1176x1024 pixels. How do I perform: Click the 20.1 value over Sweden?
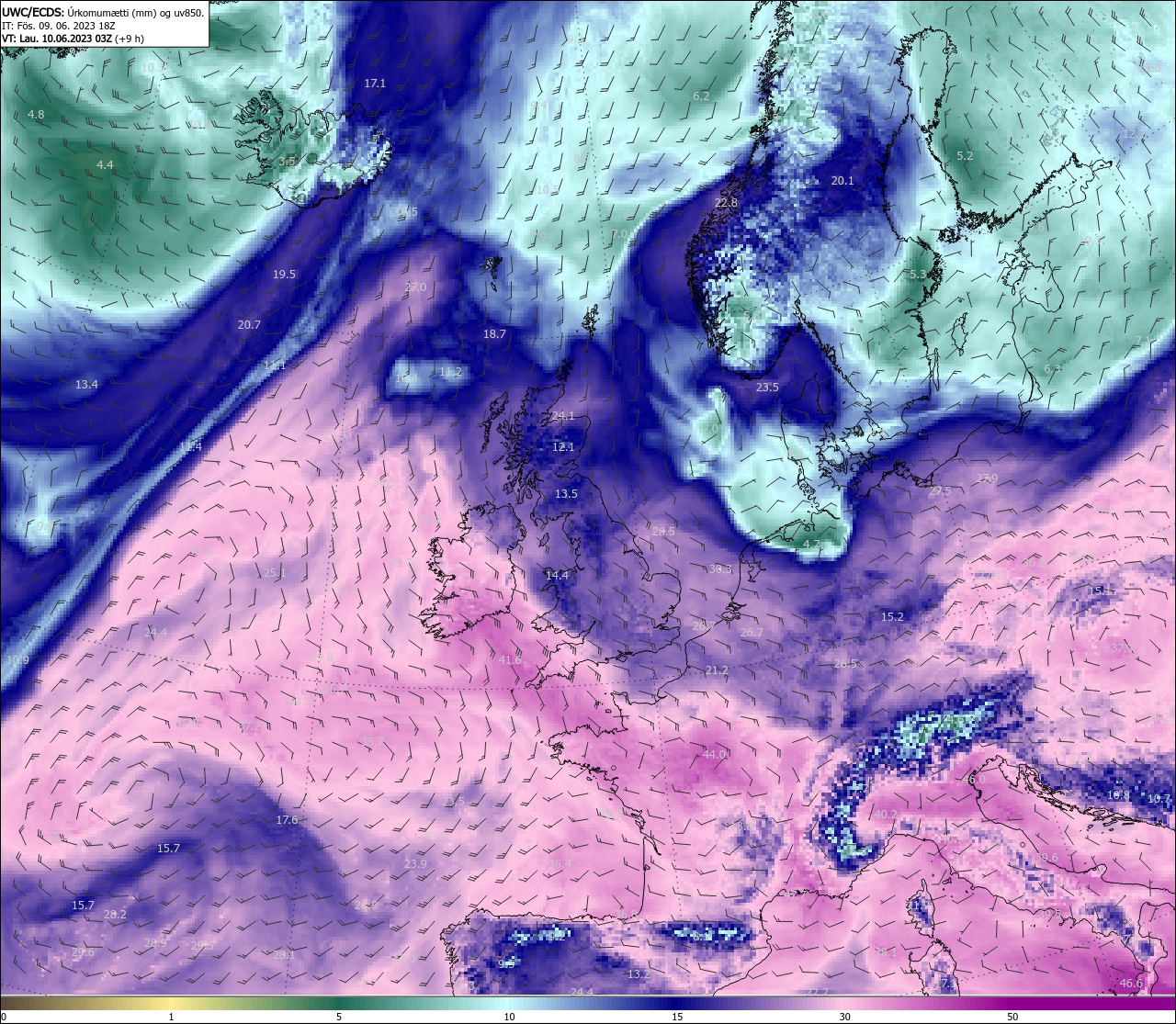point(842,180)
